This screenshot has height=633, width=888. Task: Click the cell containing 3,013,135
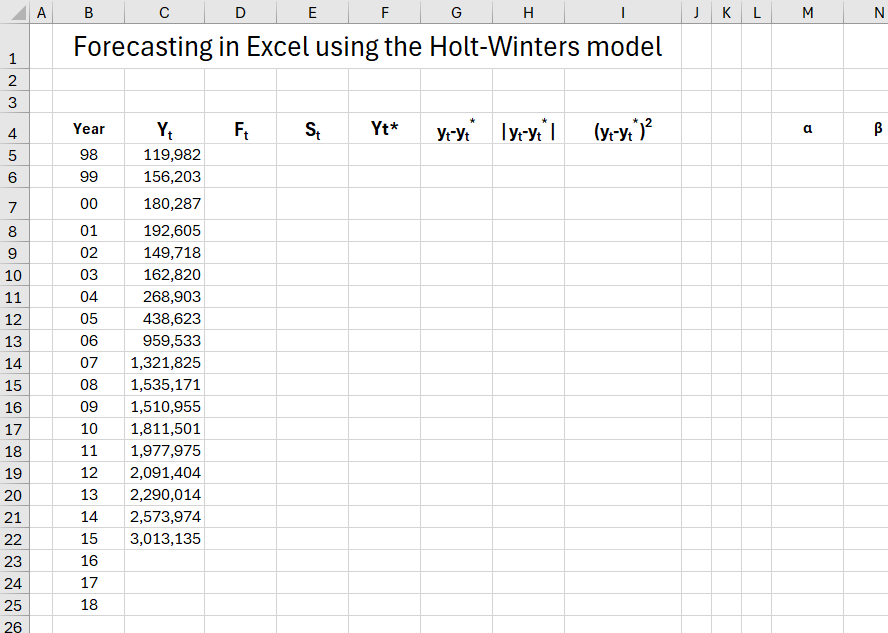pos(163,538)
